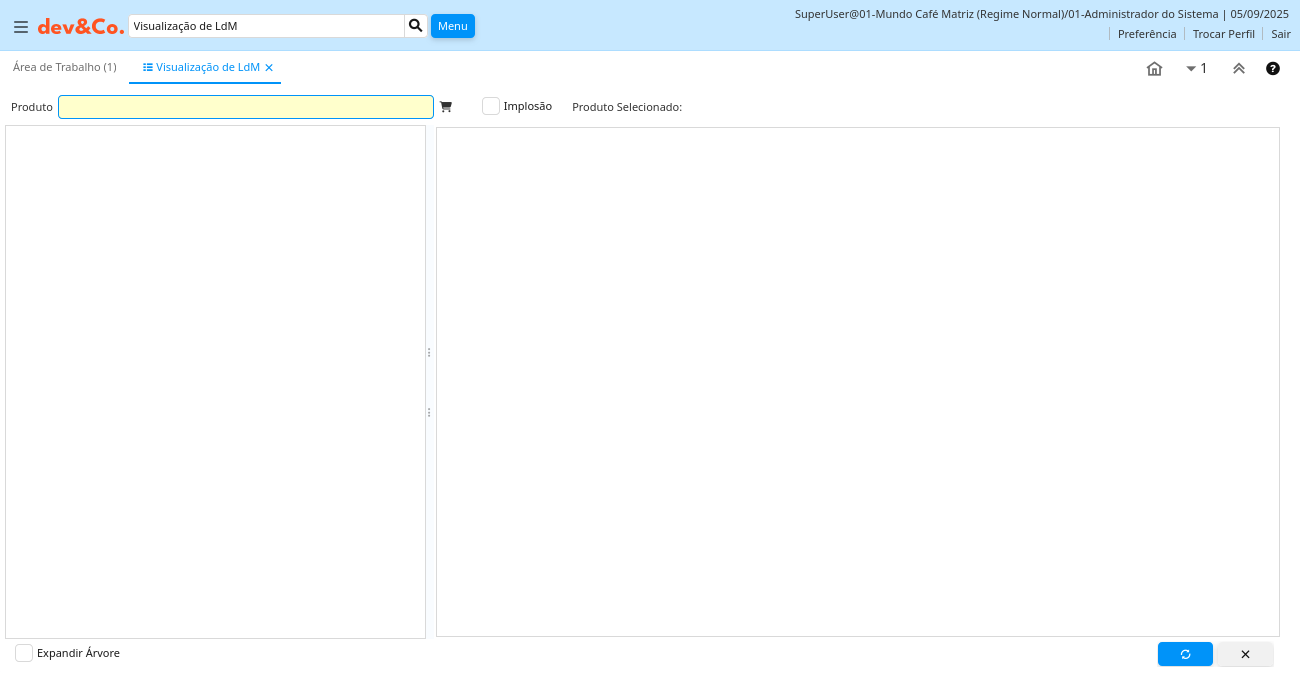Click the dev&Co. logo
This screenshot has height=674, width=1300.
click(x=81, y=27)
